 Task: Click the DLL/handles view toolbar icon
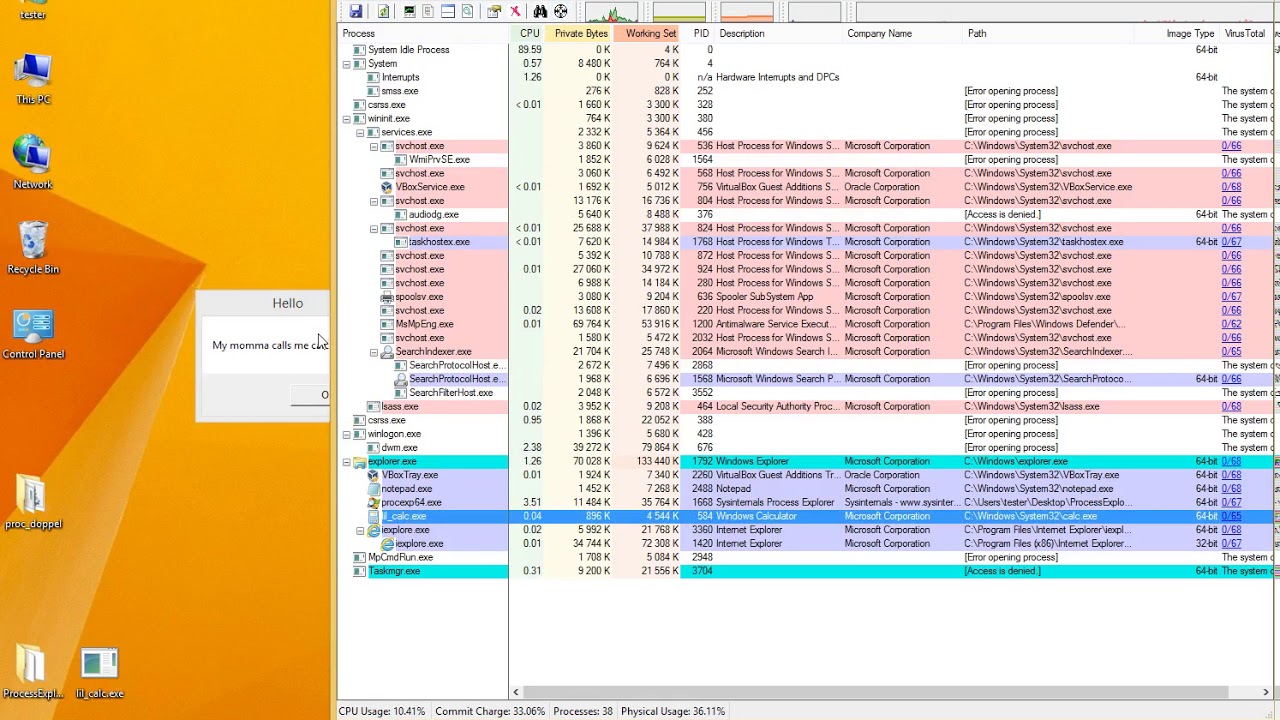pos(467,11)
